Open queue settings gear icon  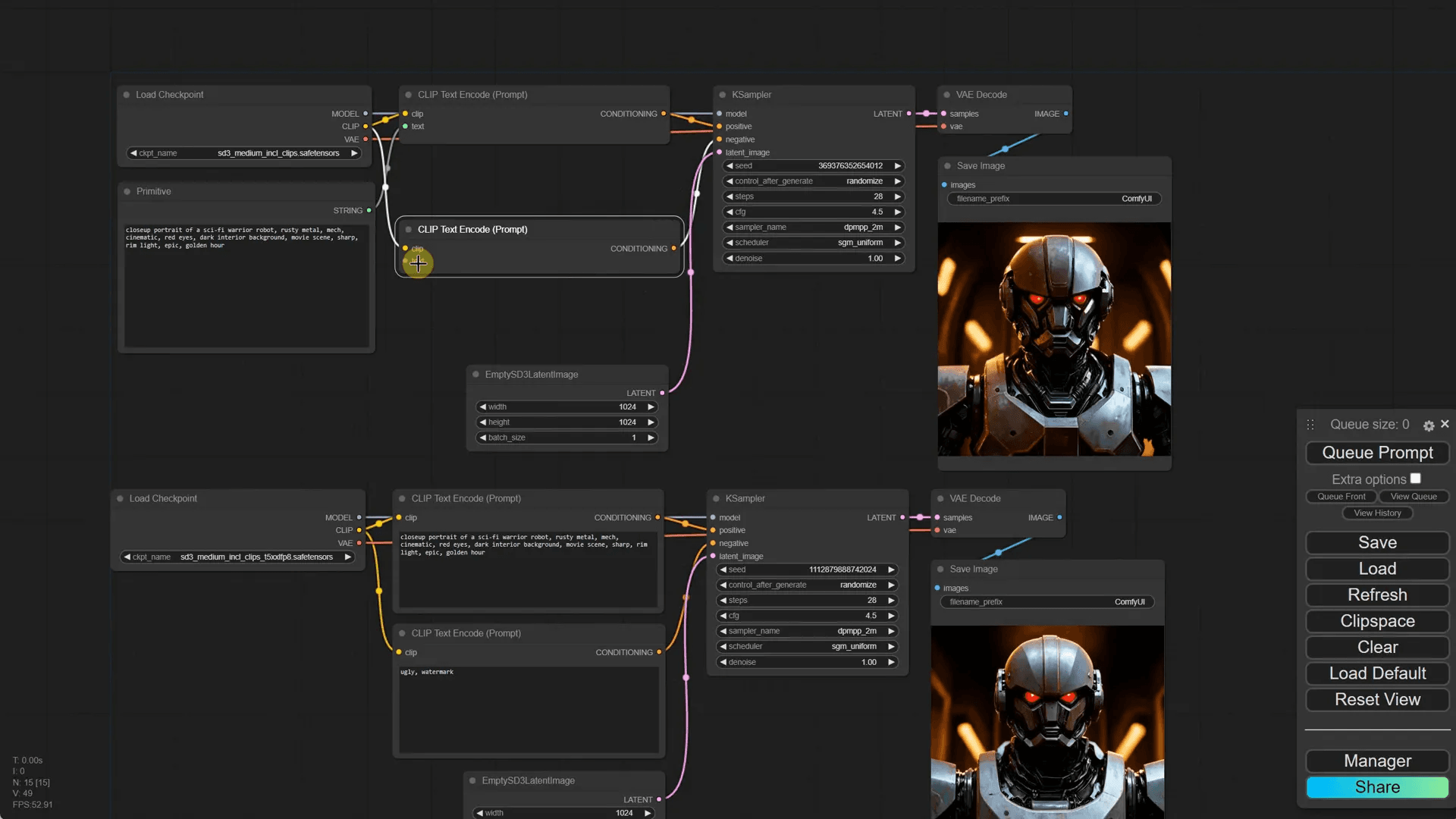(1429, 425)
